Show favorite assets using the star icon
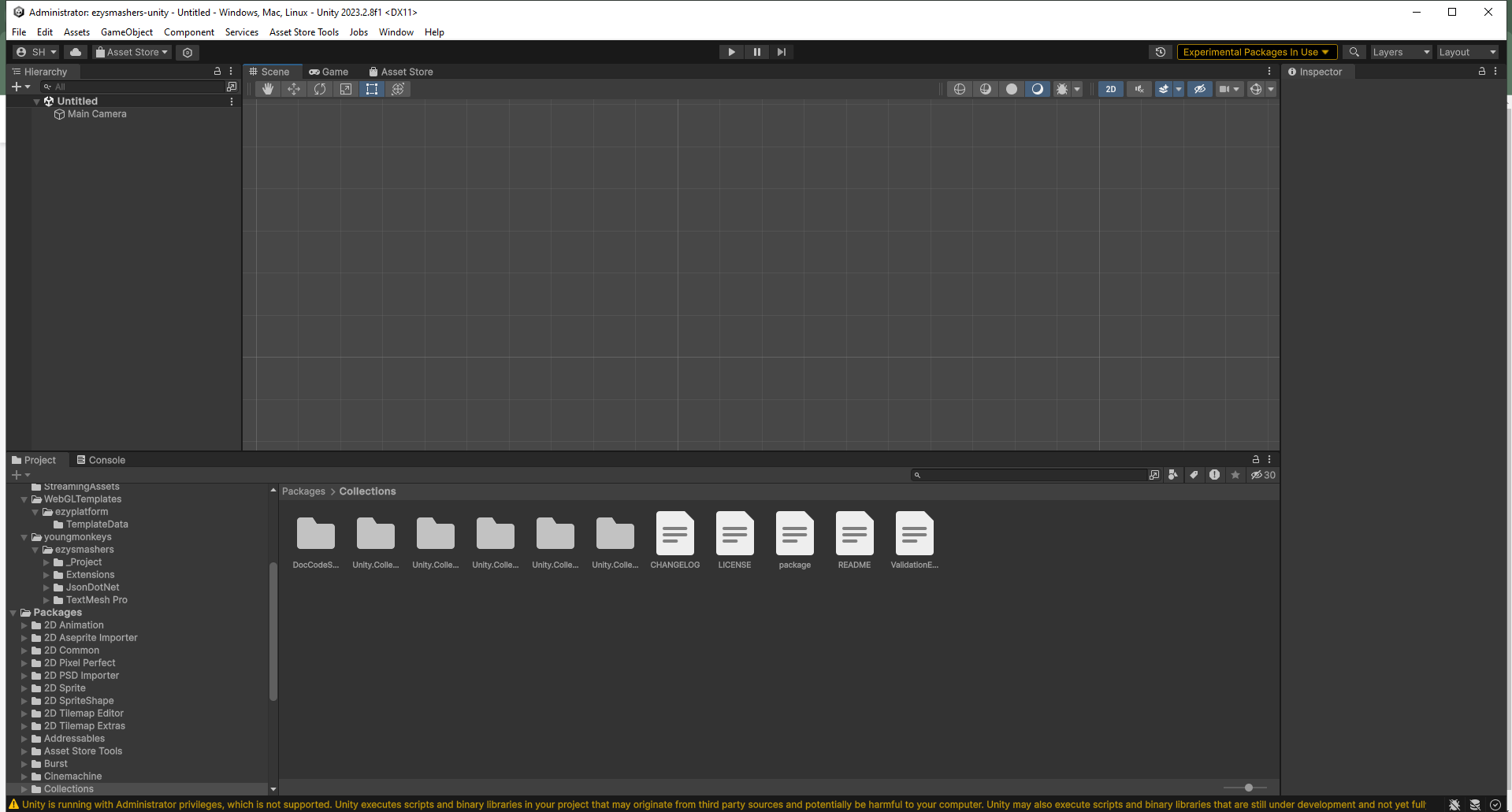The width and height of the screenshot is (1512, 812). [x=1235, y=475]
